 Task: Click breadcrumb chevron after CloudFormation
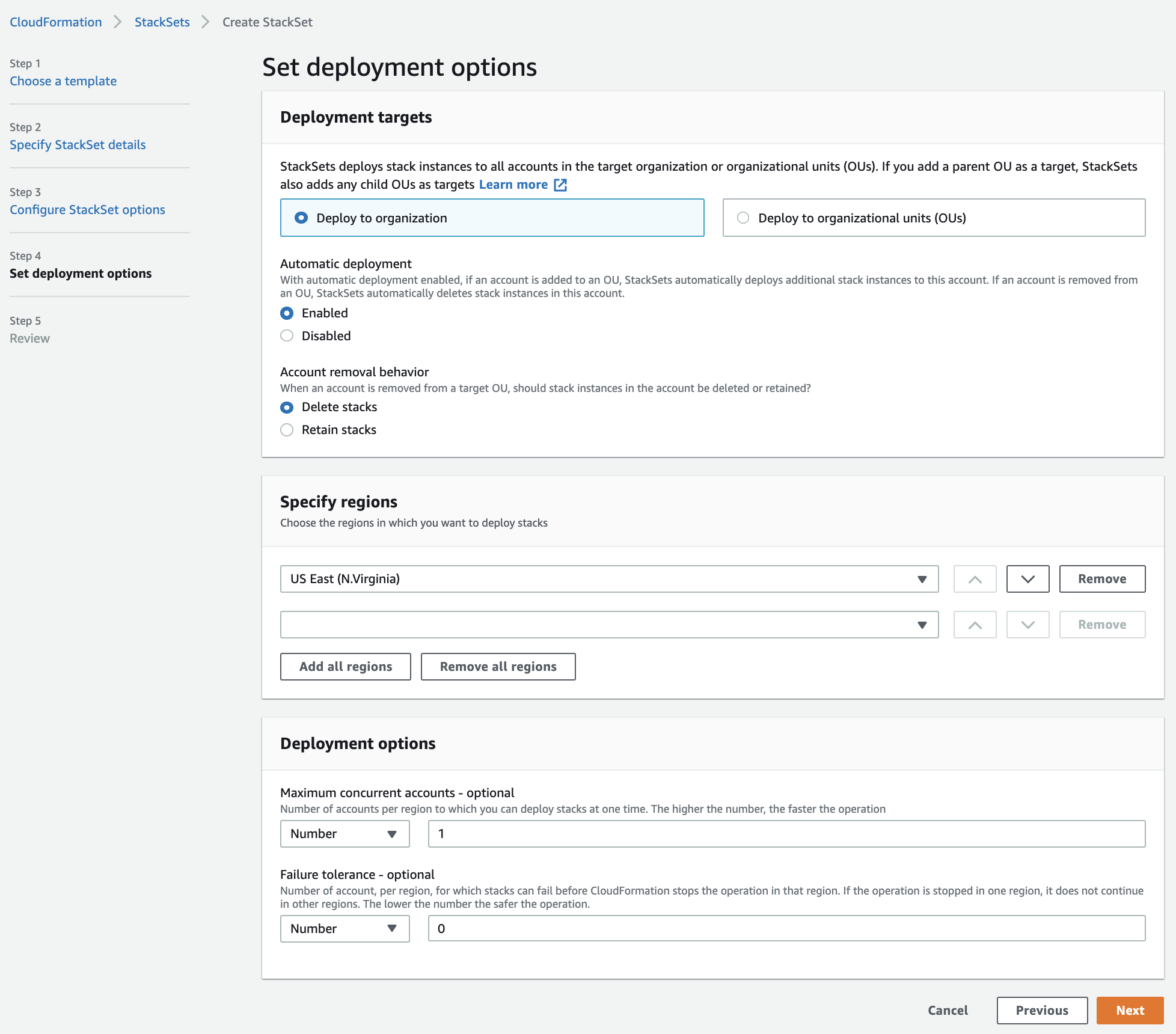118,22
